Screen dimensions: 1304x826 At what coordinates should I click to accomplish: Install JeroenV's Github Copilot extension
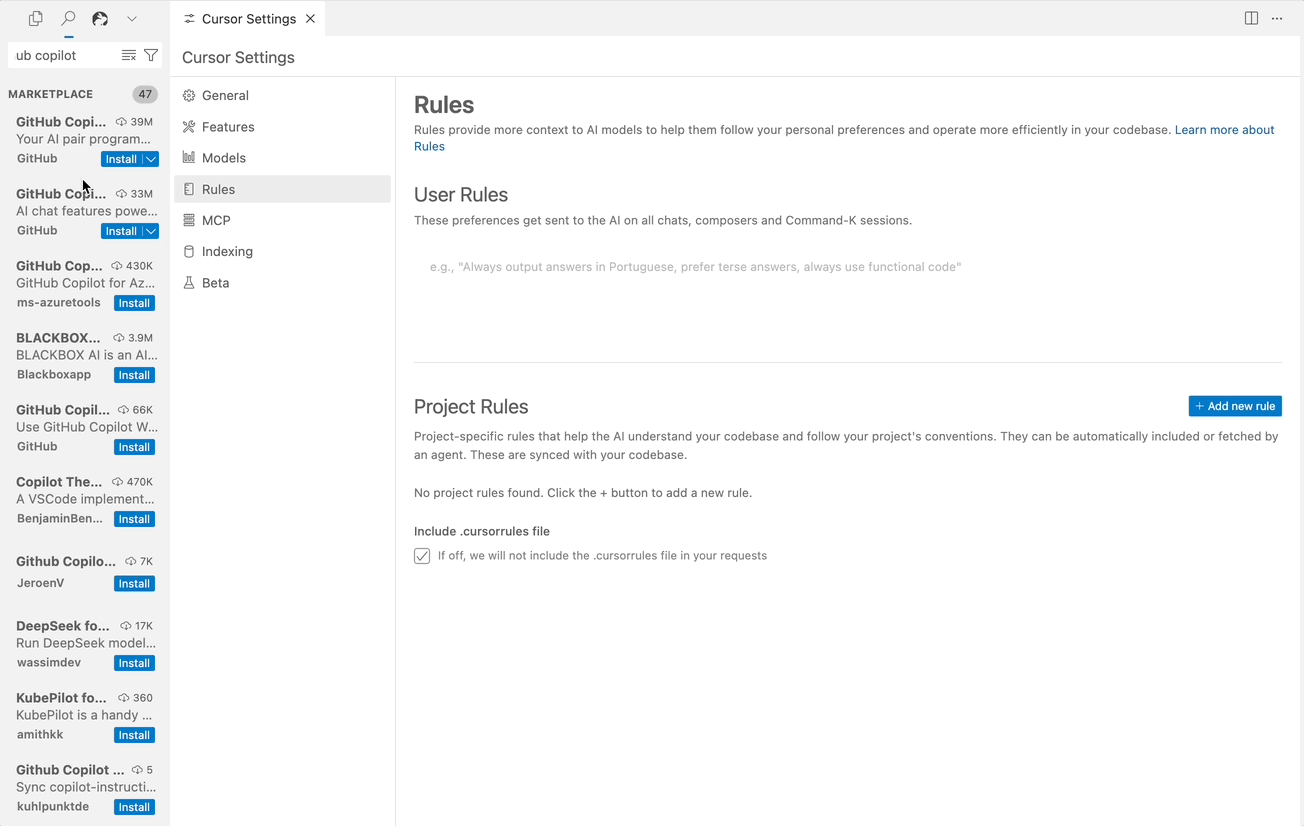pos(134,584)
